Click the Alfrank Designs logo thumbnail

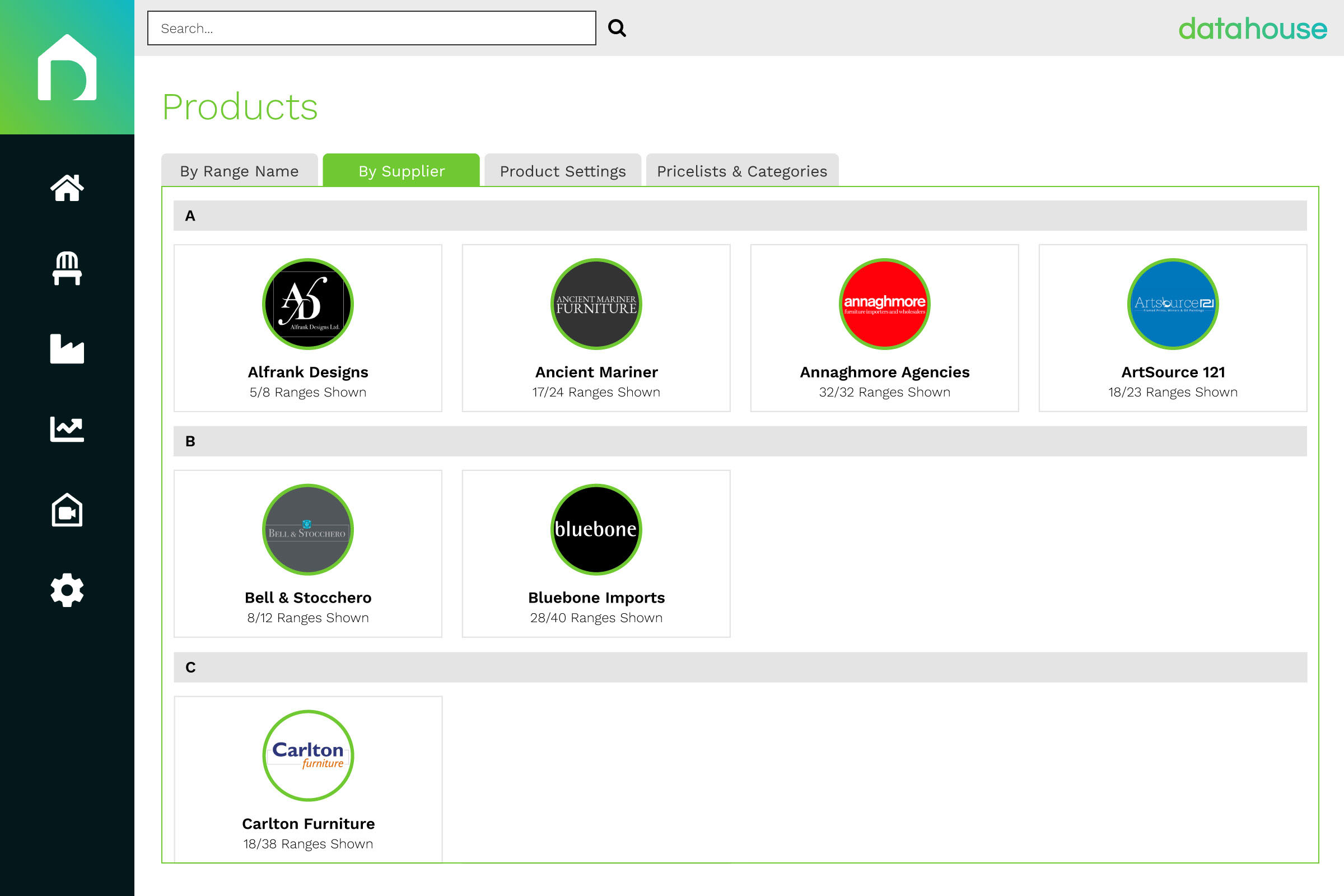point(308,304)
